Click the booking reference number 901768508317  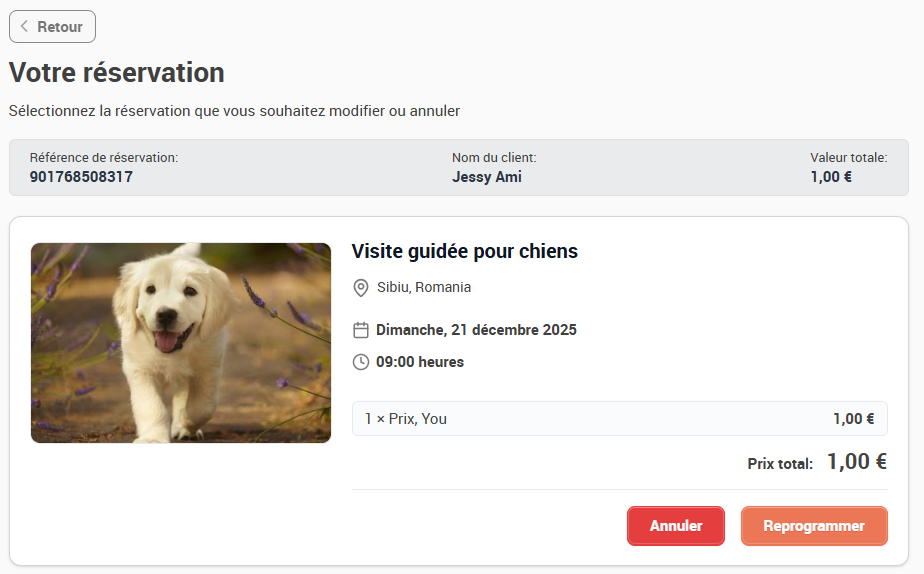[x=81, y=177]
